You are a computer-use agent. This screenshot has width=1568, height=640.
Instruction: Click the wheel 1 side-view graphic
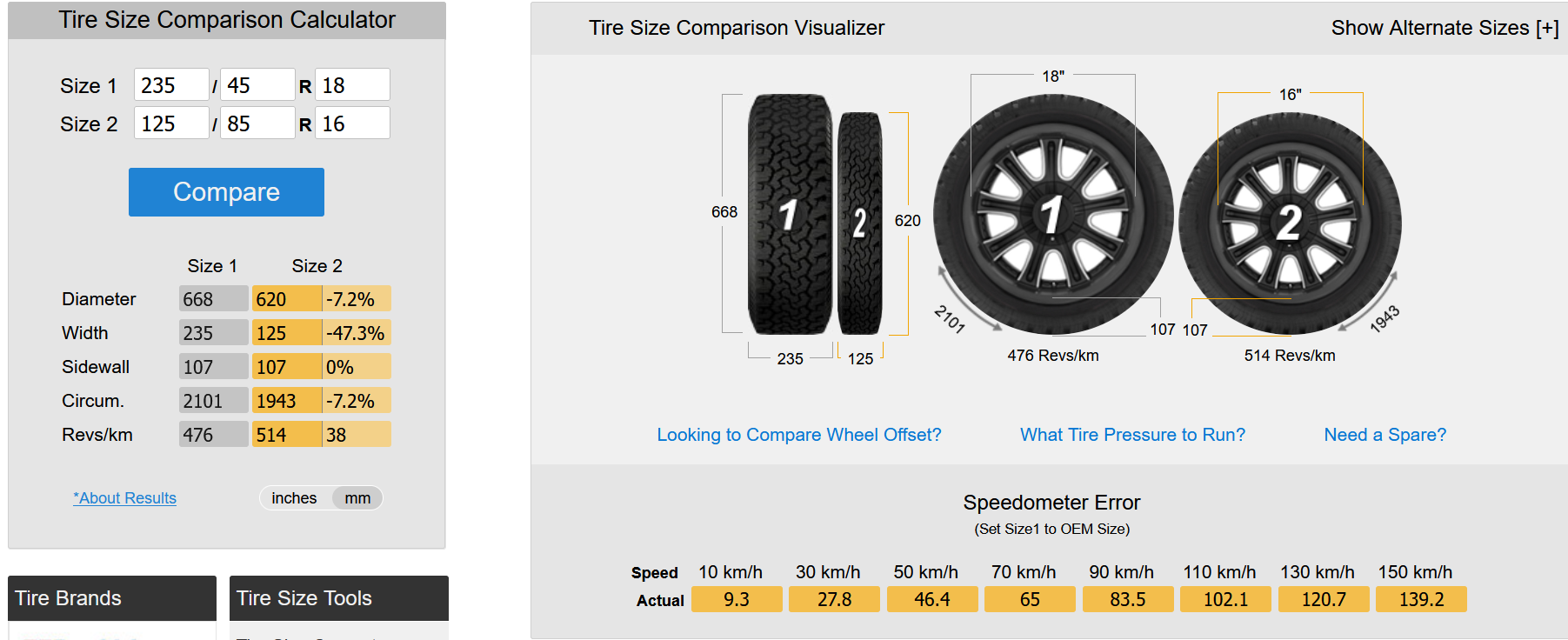[x=1053, y=215]
